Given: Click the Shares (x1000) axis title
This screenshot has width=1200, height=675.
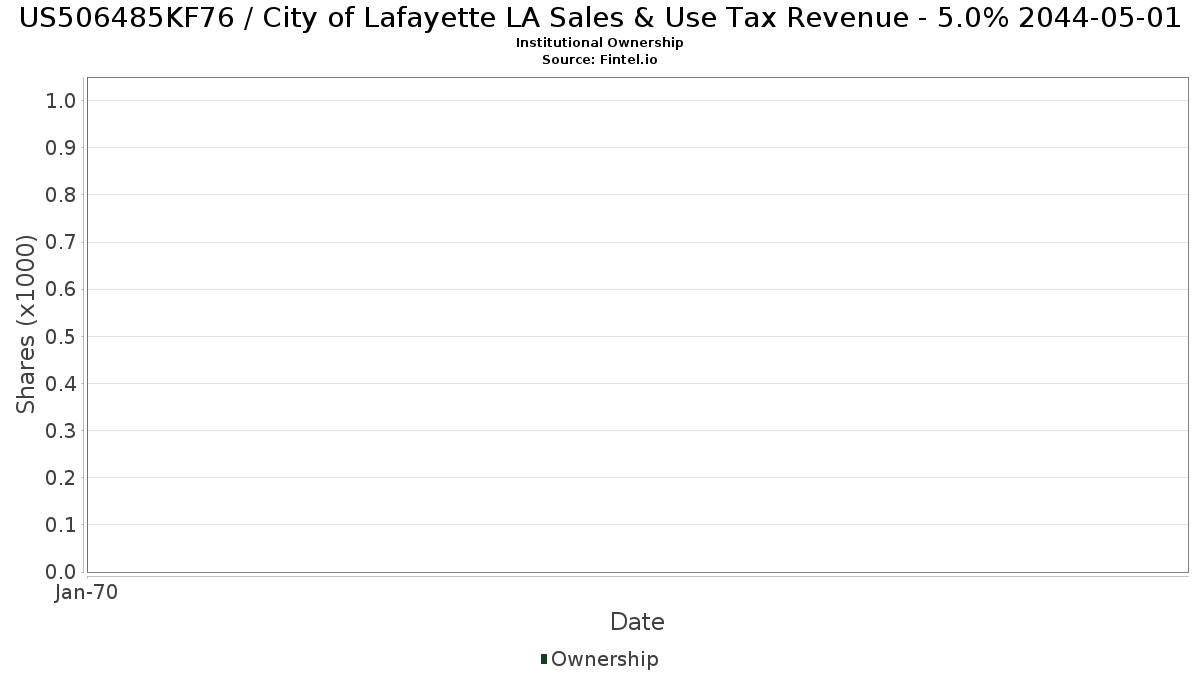Looking at the screenshot, I should click(x=26, y=324).
